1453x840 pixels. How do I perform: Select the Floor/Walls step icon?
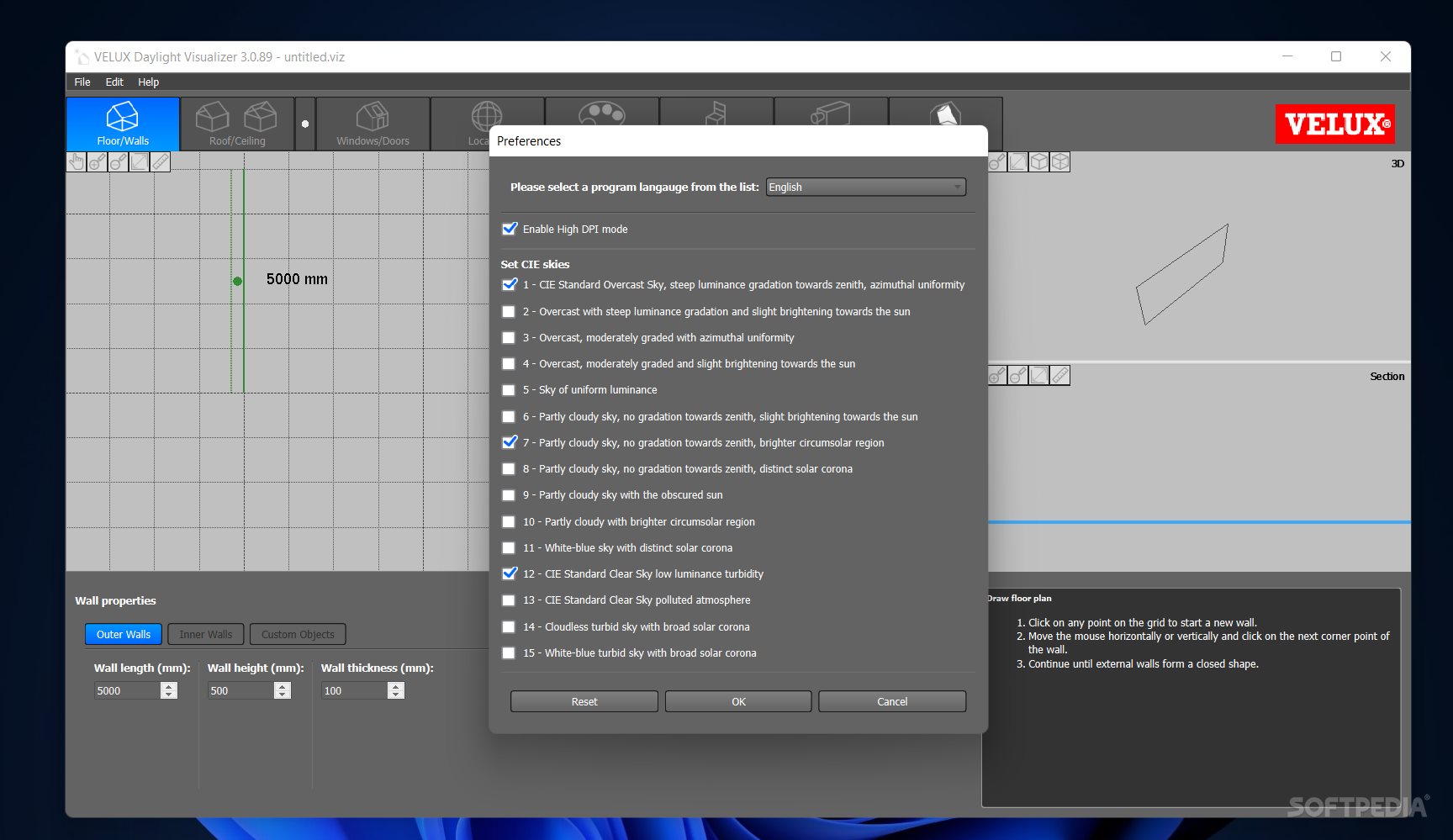123,124
